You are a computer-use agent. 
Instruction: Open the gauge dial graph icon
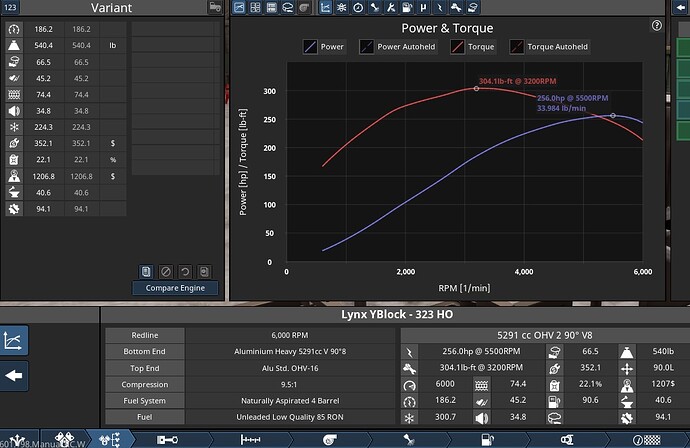(358, 7)
